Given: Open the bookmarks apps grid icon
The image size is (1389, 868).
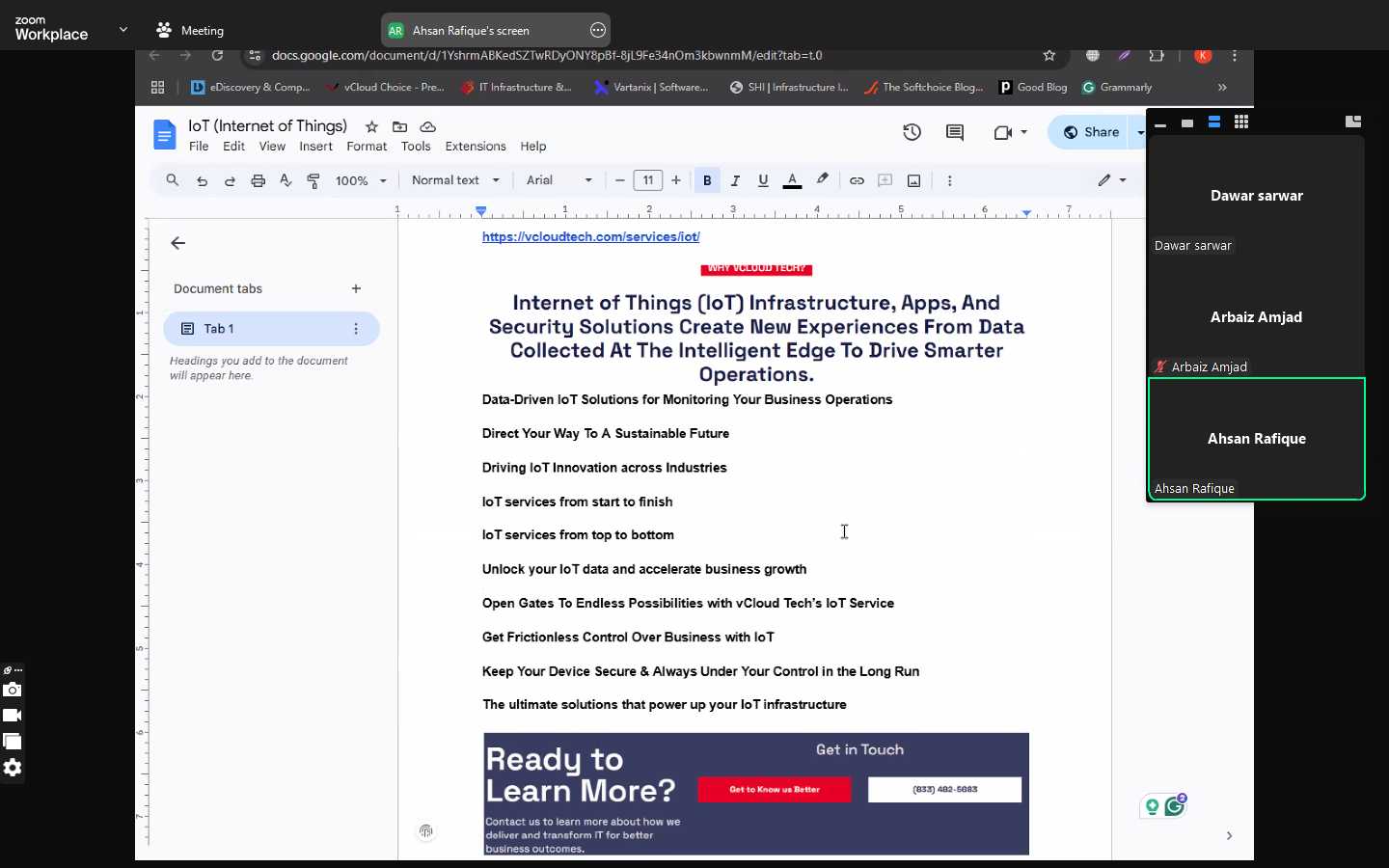Looking at the screenshot, I should 158,87.
